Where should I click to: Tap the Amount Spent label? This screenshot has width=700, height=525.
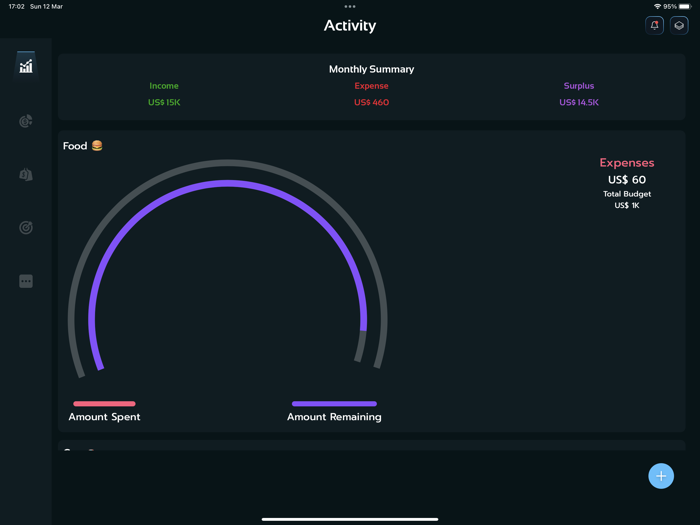[104, 417]
